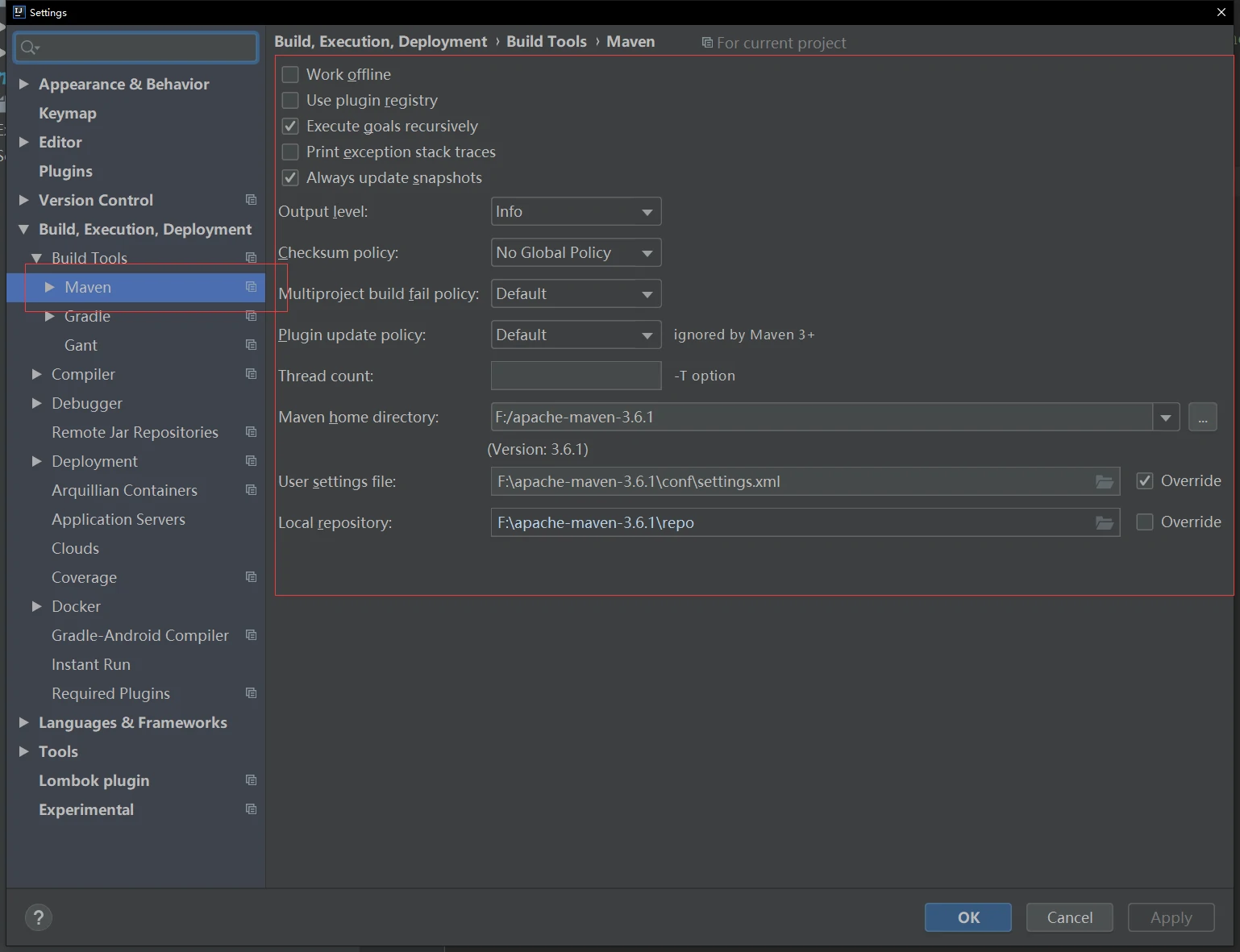Click project-level icon beside Lombok plugin
1240x952 pixels.
251,780
